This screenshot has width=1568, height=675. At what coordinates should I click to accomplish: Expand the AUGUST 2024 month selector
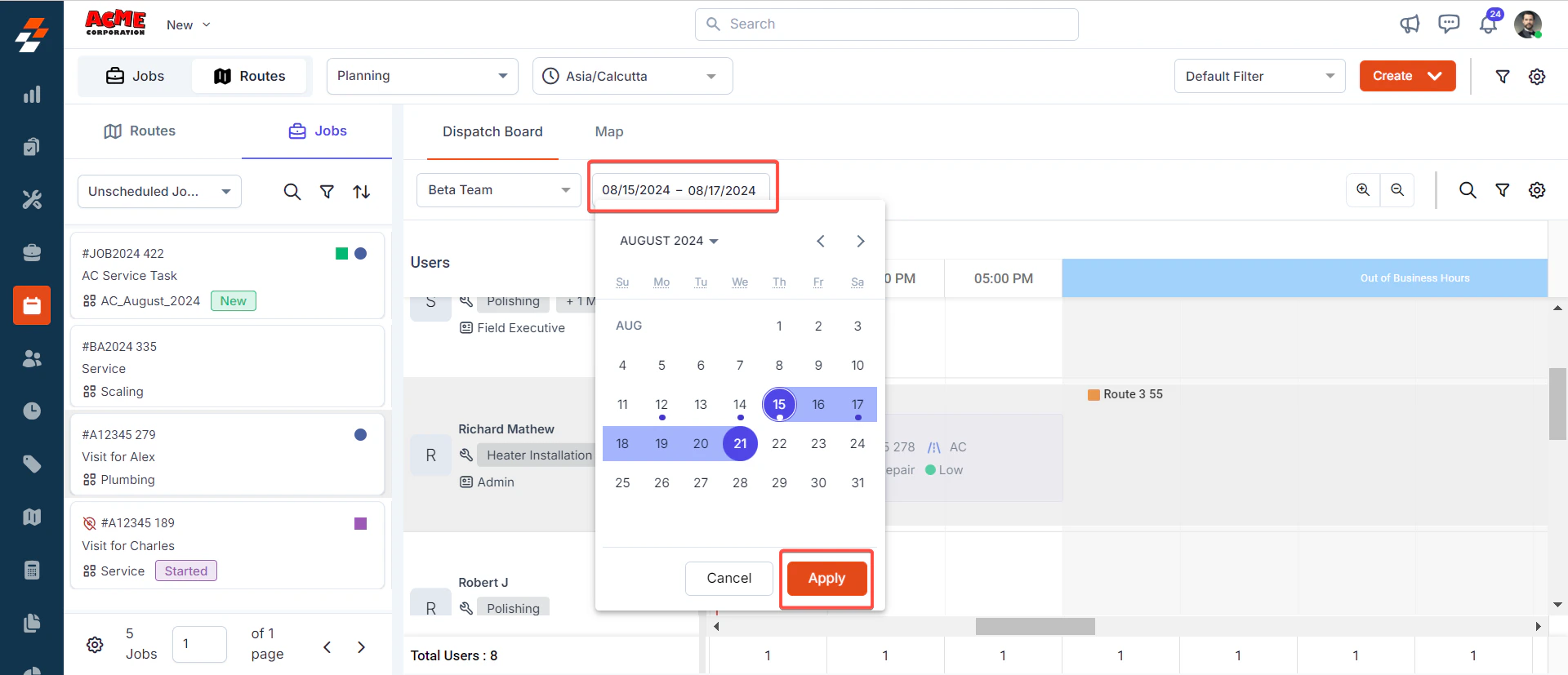tap(669, 241)
